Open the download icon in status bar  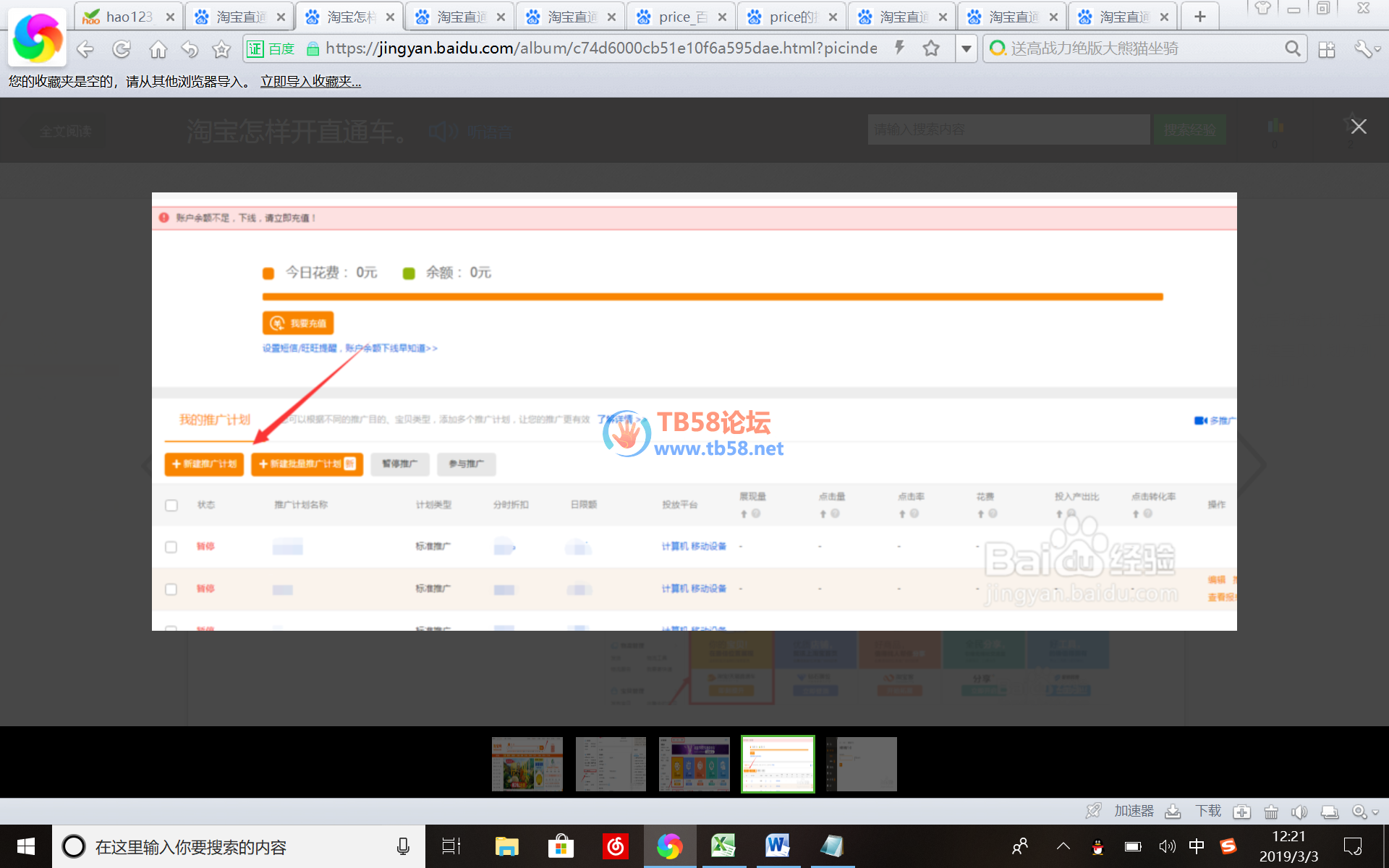pos(1173,812)
